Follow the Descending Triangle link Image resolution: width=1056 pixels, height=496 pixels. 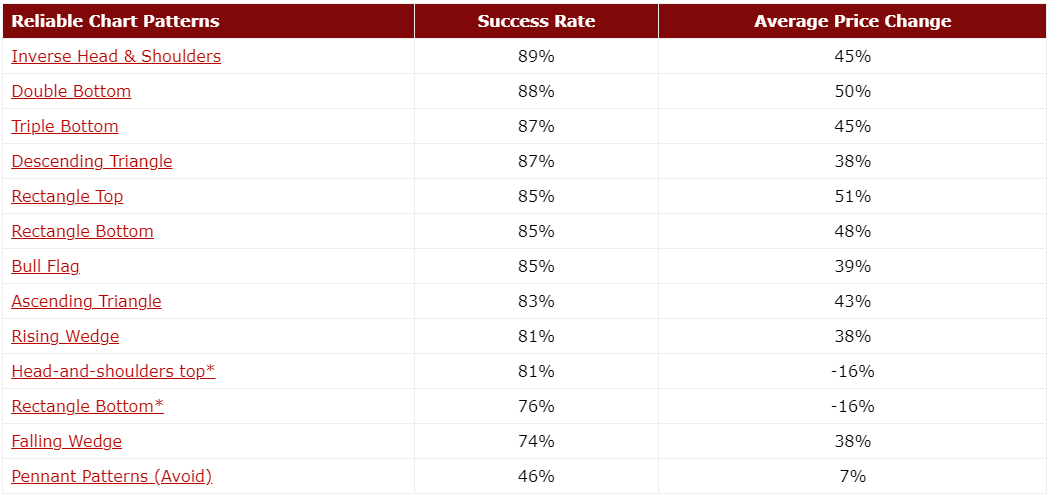click(92, 161)
